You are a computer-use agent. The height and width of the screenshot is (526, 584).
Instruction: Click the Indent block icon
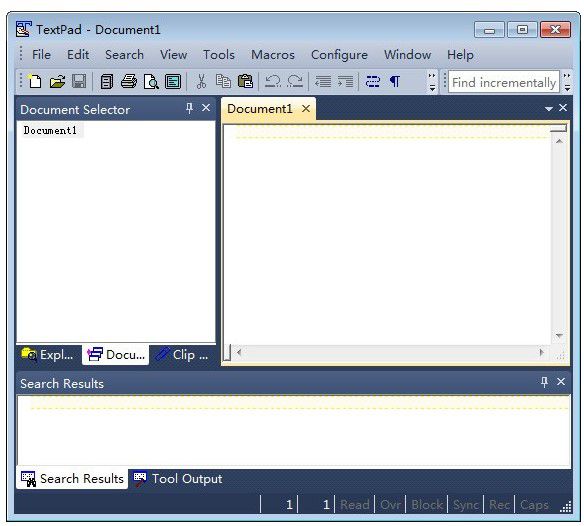(x=345, y=81)
